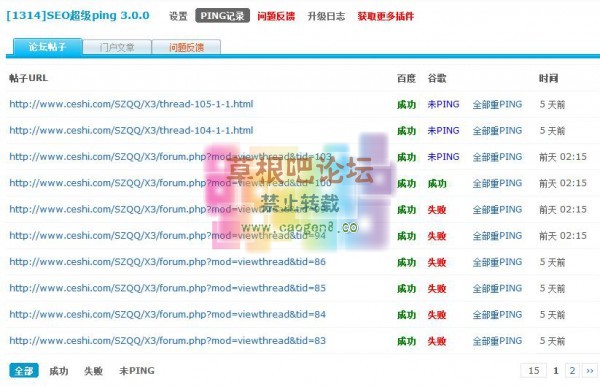Click 失败 Google status in tid=84 row
Image resolution: width=600 pixels, height=387 pixels.
click(437, 315)
